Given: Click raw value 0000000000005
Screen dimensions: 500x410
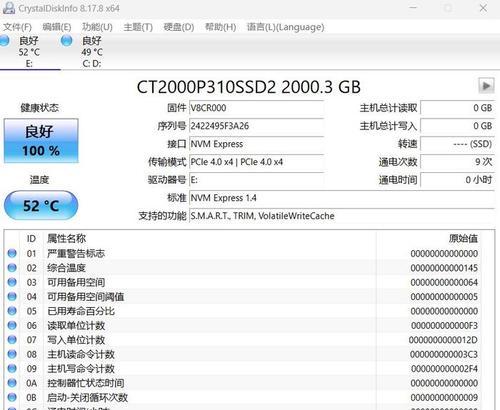Looking at the screenshot, I should click(x=444, y=296).
